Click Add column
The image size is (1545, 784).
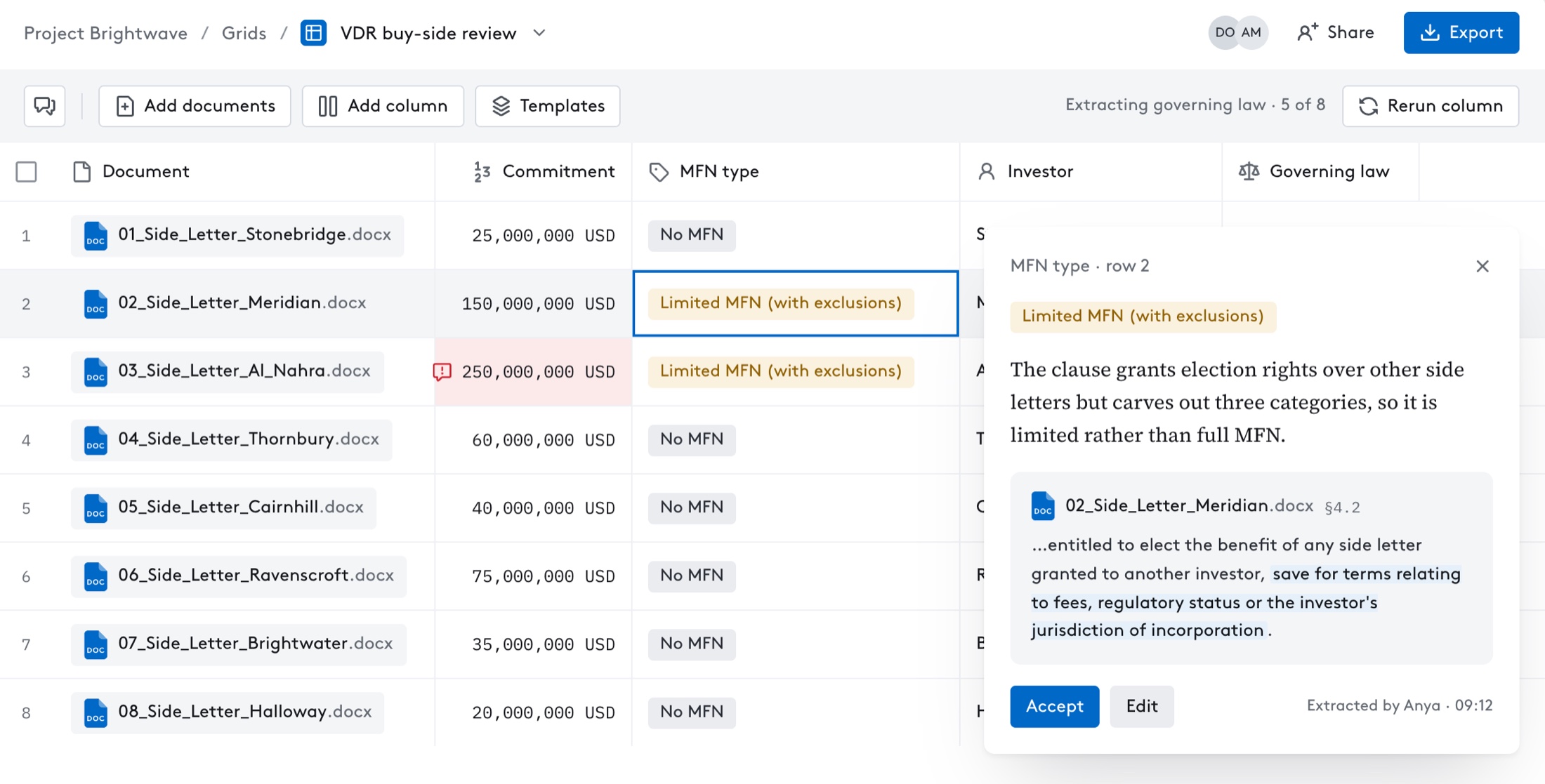click(383, 106)
